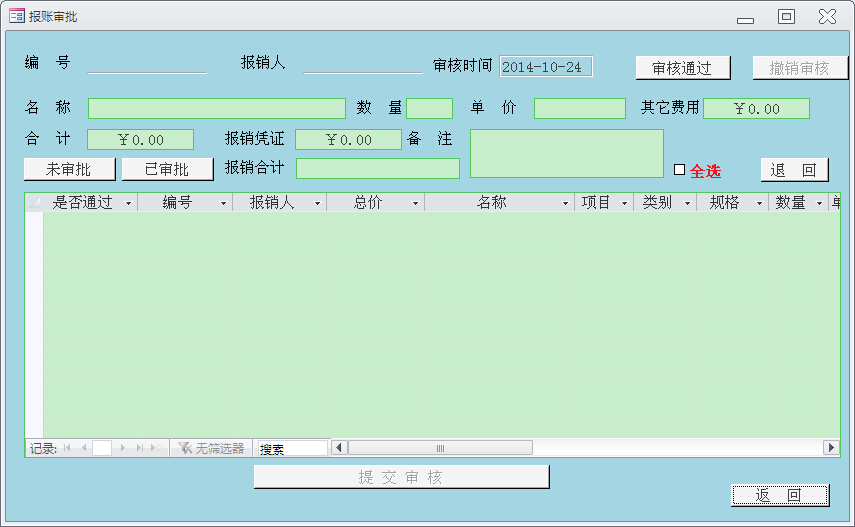Go to first record in navigation bar
This screenshot has width=855, height=527.
pos(67,448)
